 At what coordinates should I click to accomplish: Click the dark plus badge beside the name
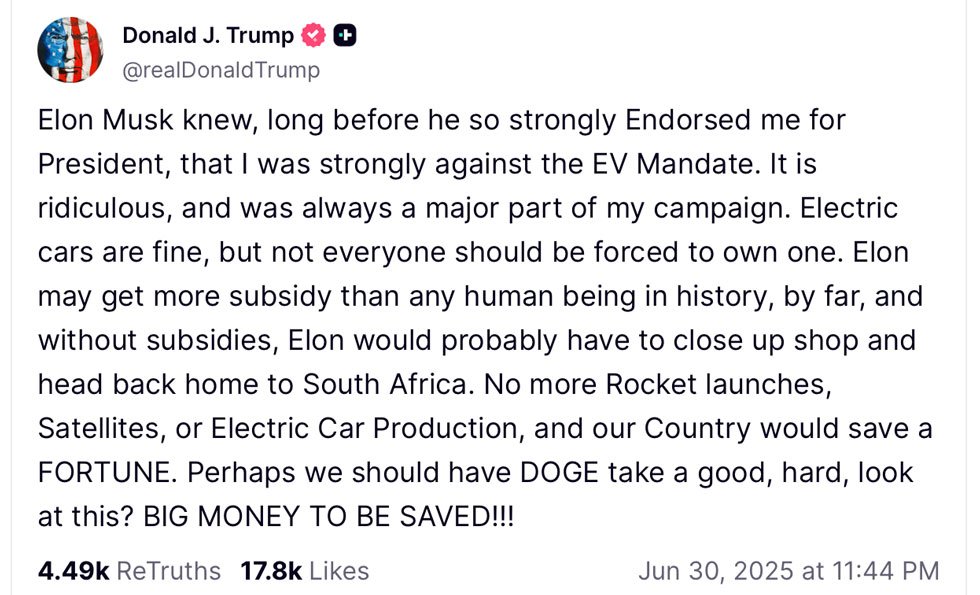[x=345, y=35]
